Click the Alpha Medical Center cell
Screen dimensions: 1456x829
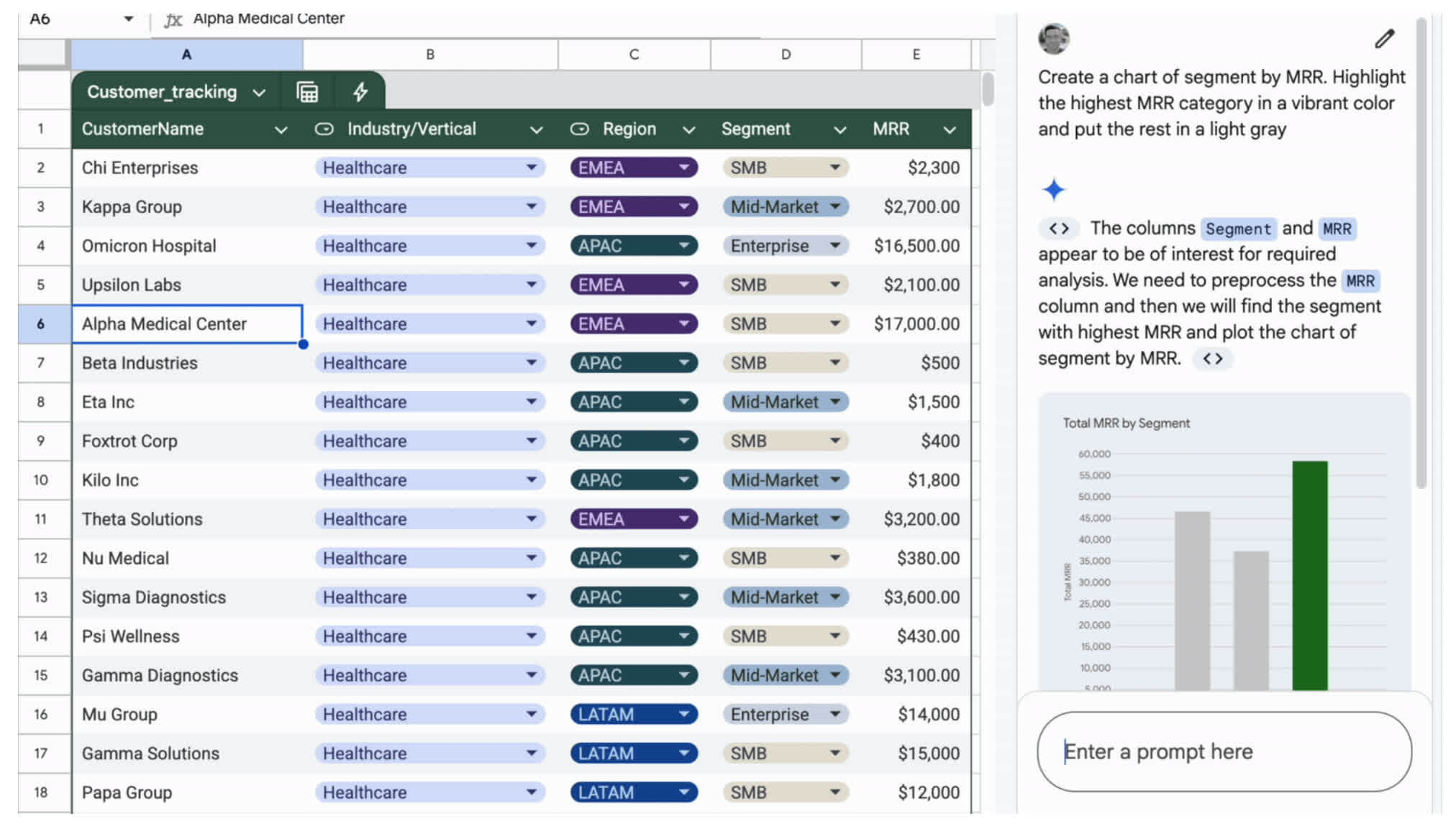[x=187, y=324]
